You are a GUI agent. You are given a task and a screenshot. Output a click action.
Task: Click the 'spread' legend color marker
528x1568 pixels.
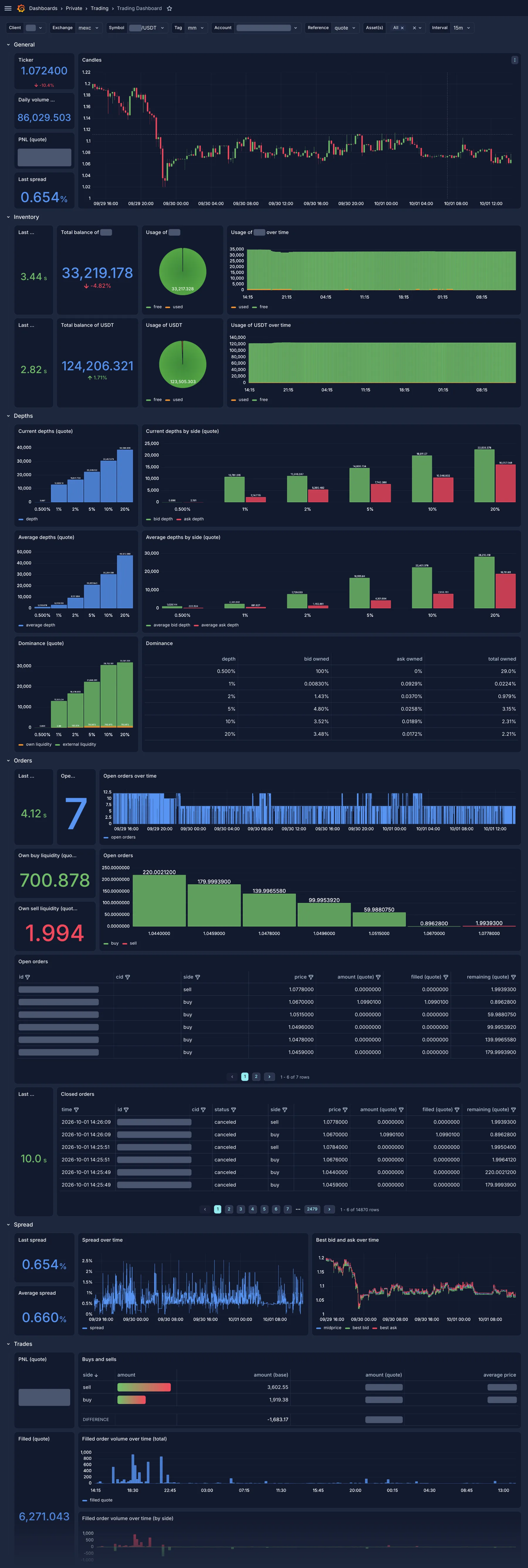[84, 1328]
